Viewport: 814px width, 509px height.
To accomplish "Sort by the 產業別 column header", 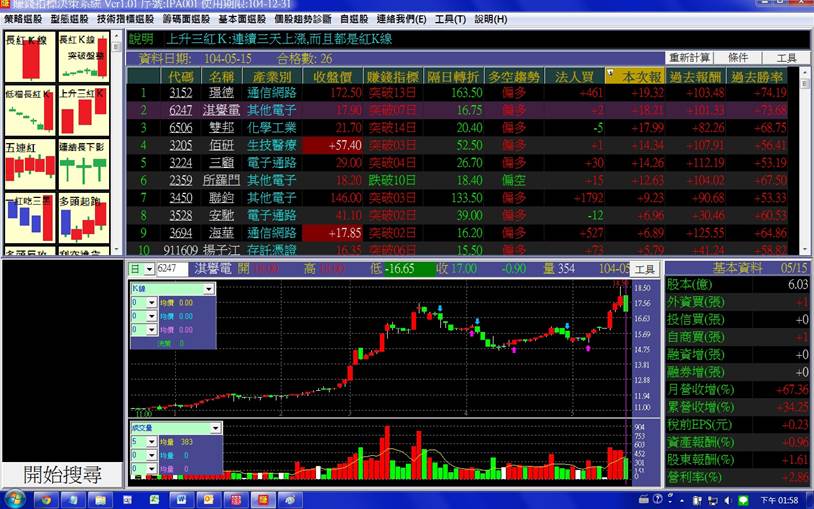I will coord(273,77).
